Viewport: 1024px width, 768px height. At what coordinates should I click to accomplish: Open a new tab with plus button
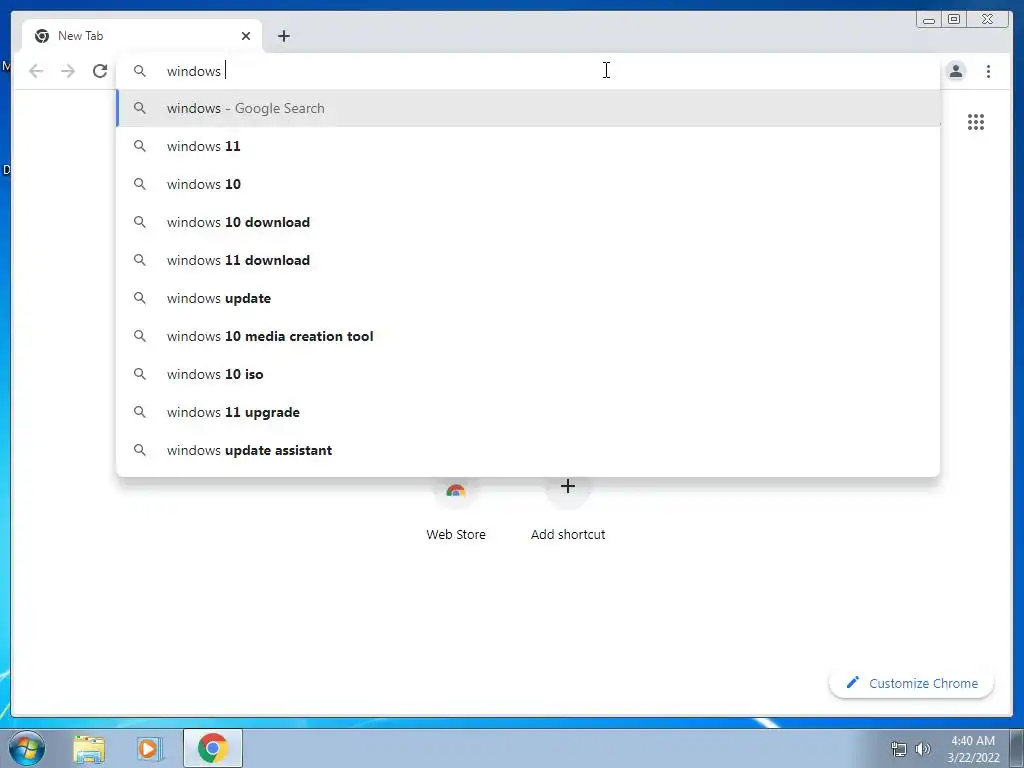[x=283, y=36]
